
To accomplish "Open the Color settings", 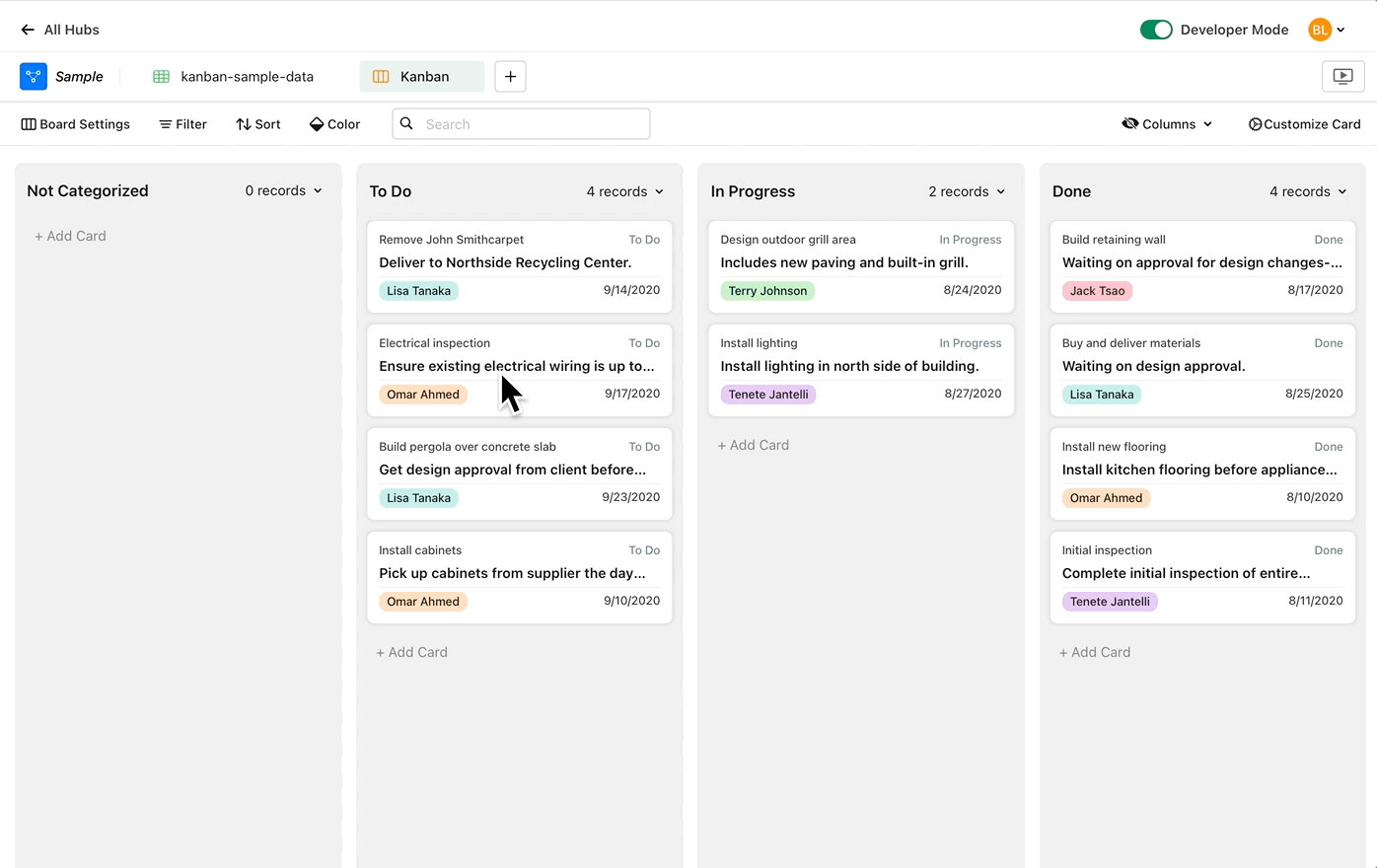I will (x=335, y=124).
